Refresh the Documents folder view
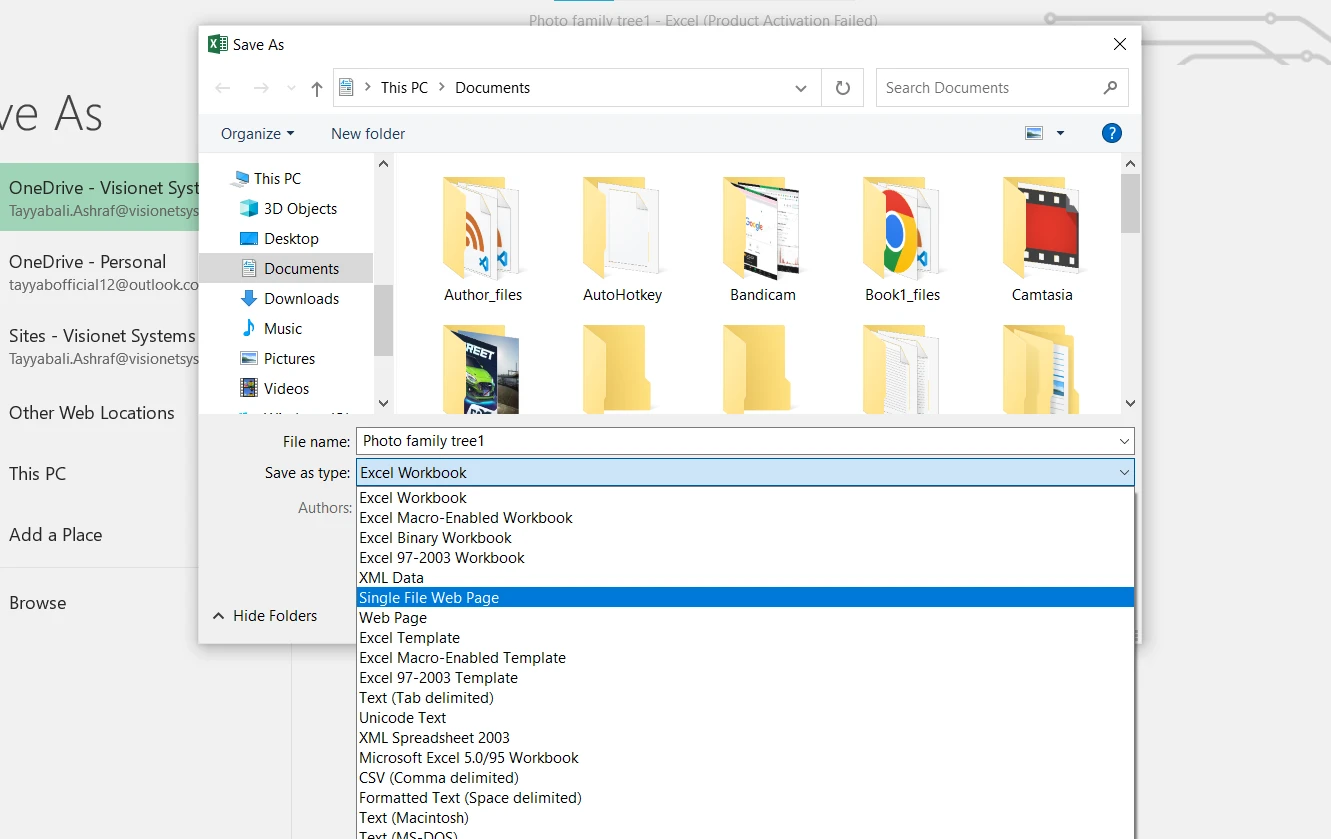Viewport: 1331px width, 839px height. pos(843,88)
